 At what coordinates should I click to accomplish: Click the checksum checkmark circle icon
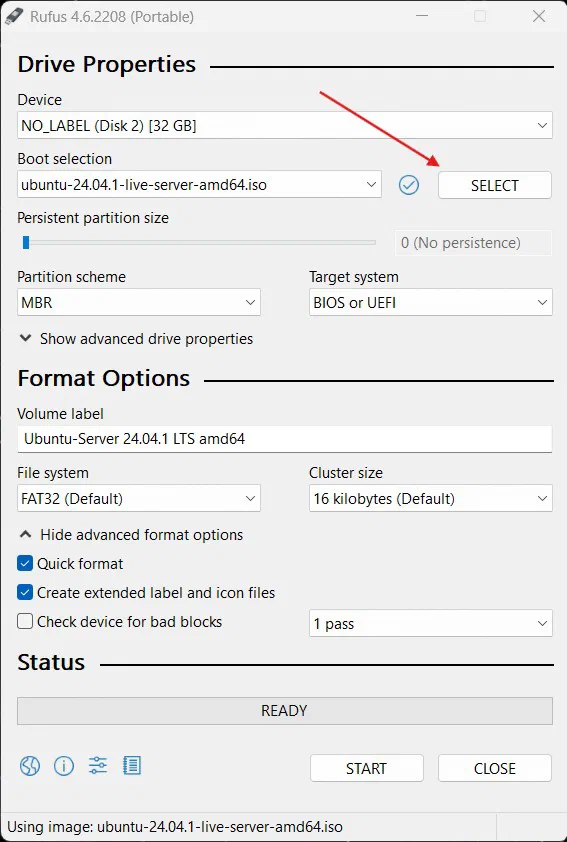click(x=409, y=185)
